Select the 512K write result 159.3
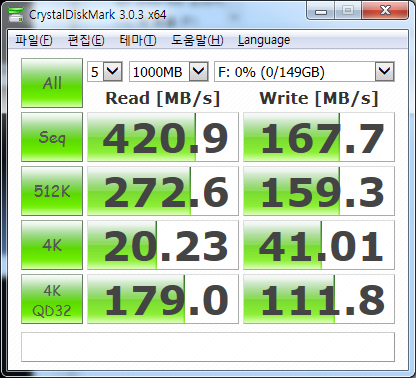The image size is (416, 378). [x=319, y=191]
